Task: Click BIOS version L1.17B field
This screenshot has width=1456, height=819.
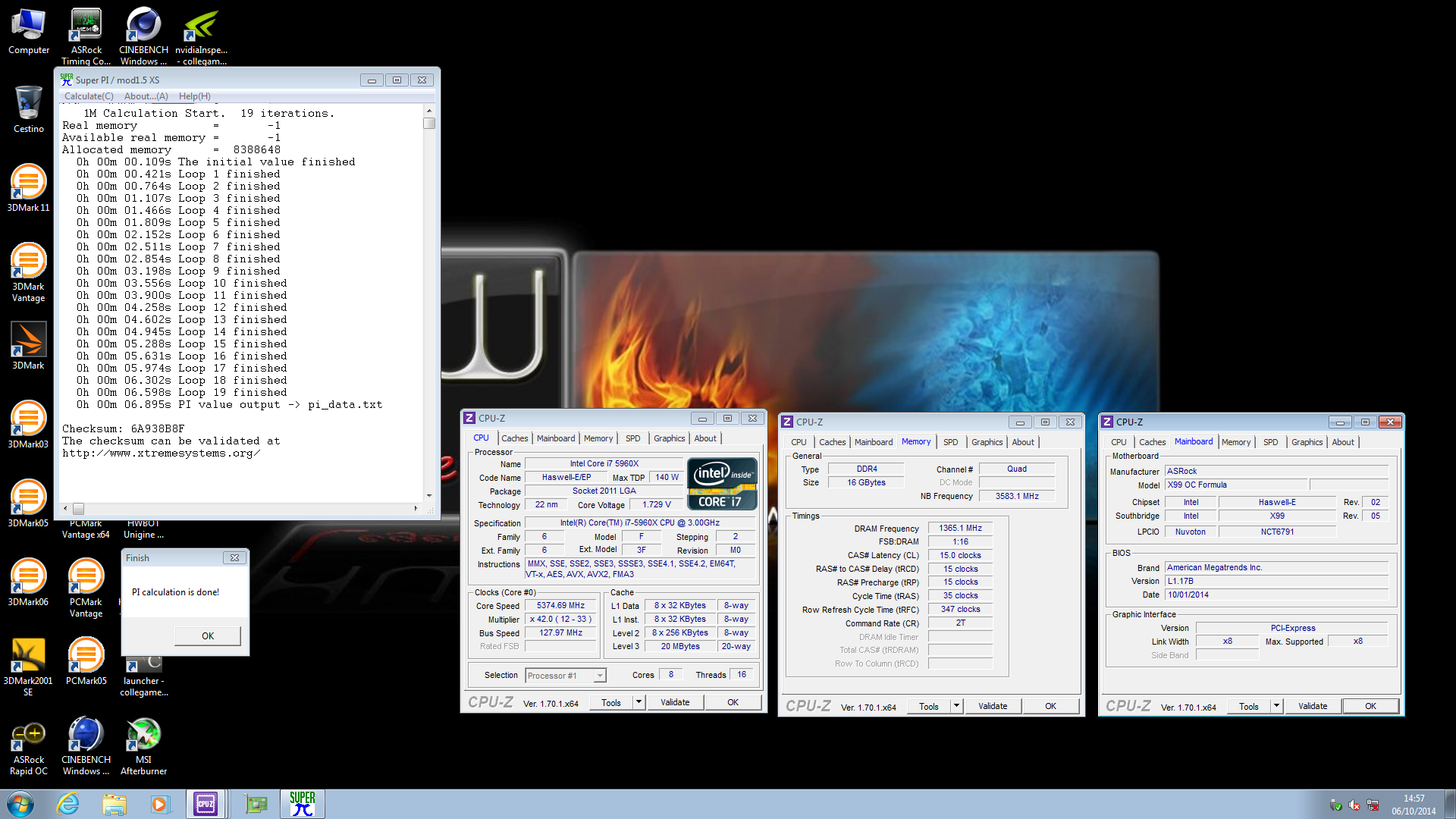Action: [x=1277, y=581]
